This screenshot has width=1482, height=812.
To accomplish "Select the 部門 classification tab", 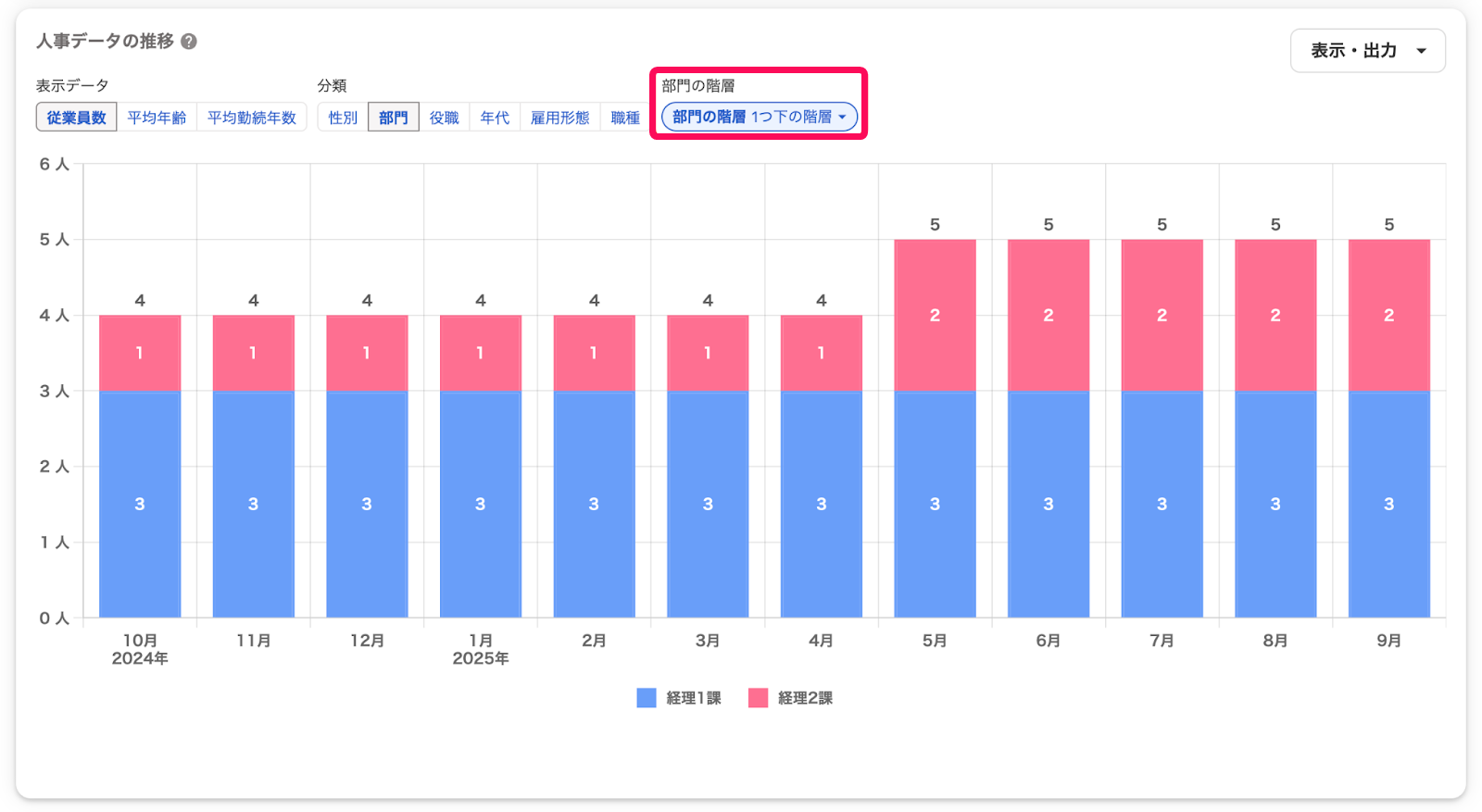I will click(394, 118).
